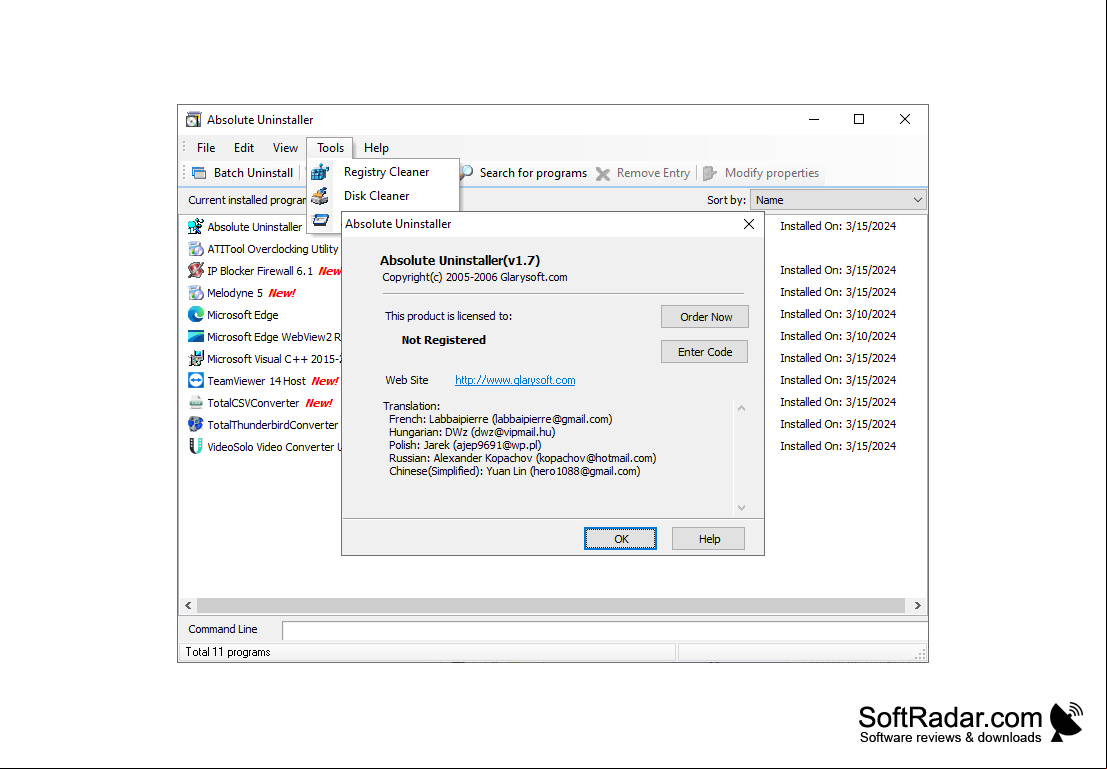Click Batch Uninstall label in toolbar
The width and height of the screenshot is (1107, 769).
coord(253,173)
